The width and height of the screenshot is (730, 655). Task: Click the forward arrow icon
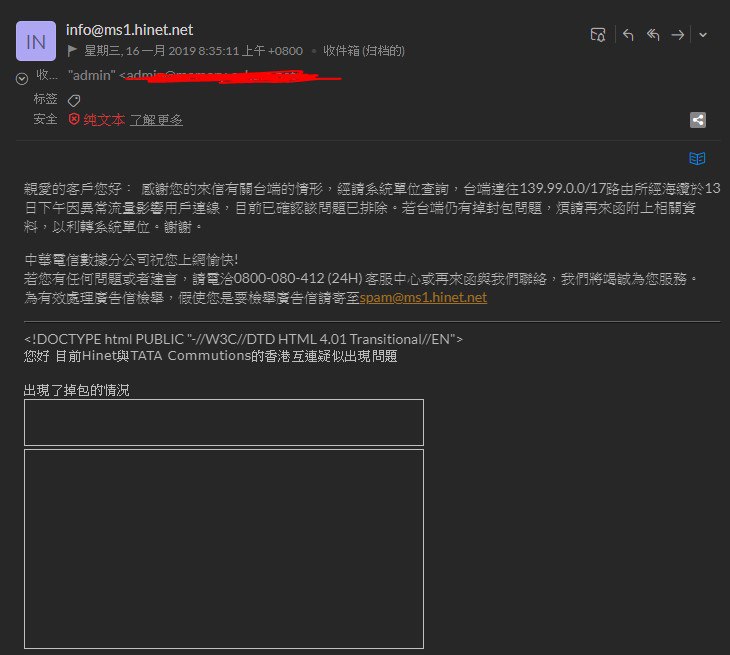click(677, 35)
